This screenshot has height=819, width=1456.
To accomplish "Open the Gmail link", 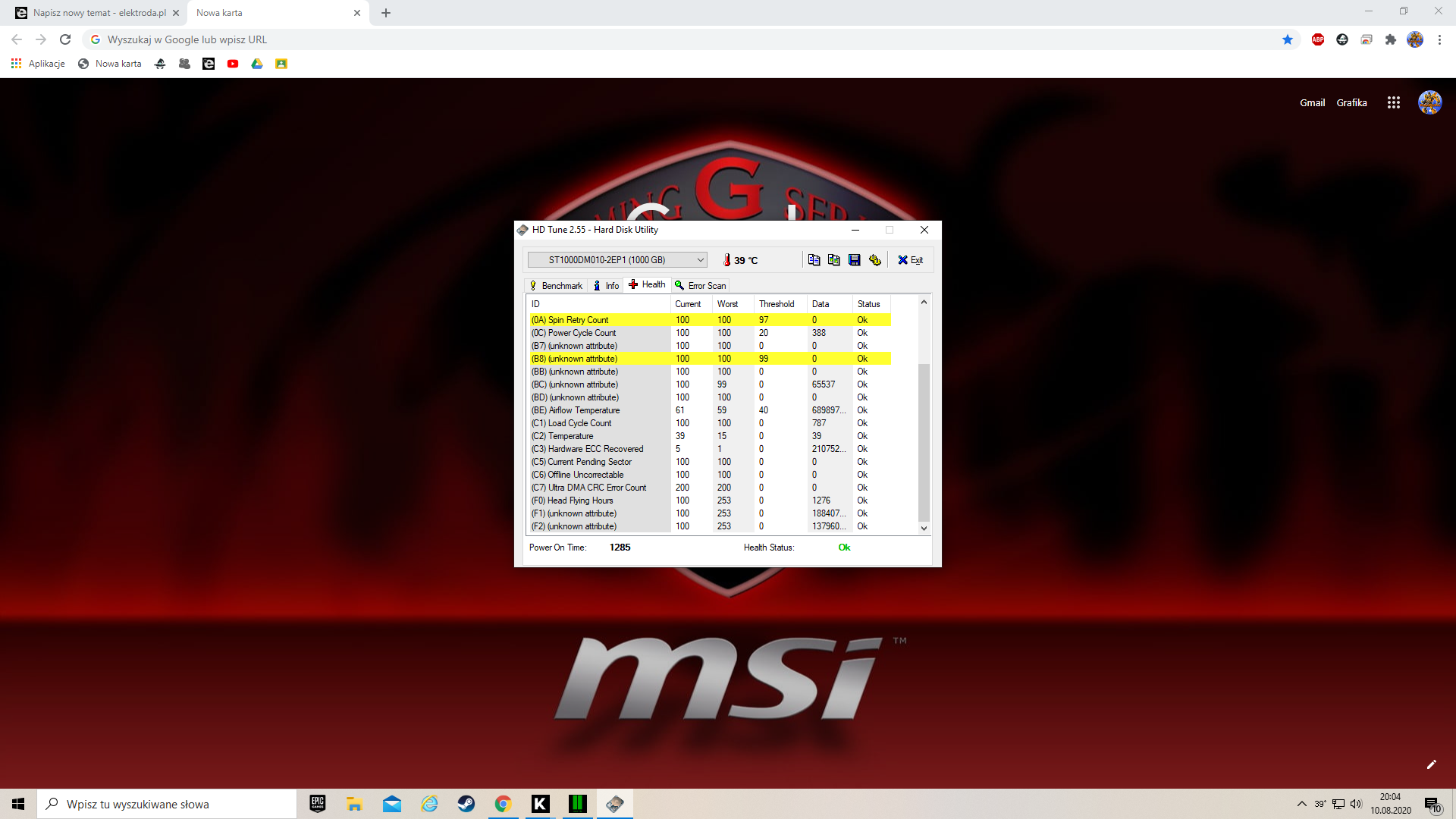I will coord(1312,102).
